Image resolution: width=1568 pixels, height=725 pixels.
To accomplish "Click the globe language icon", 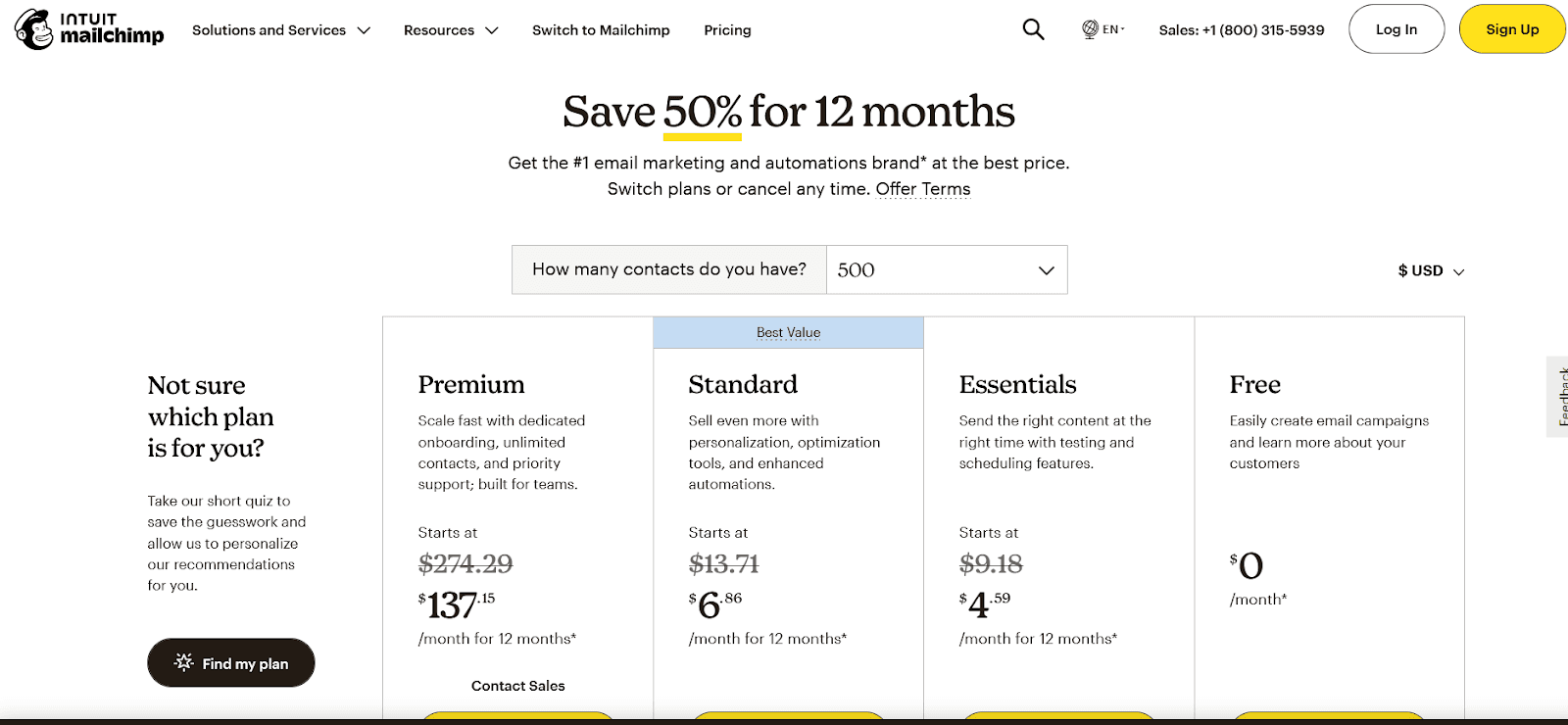I will pos(1090,29).
